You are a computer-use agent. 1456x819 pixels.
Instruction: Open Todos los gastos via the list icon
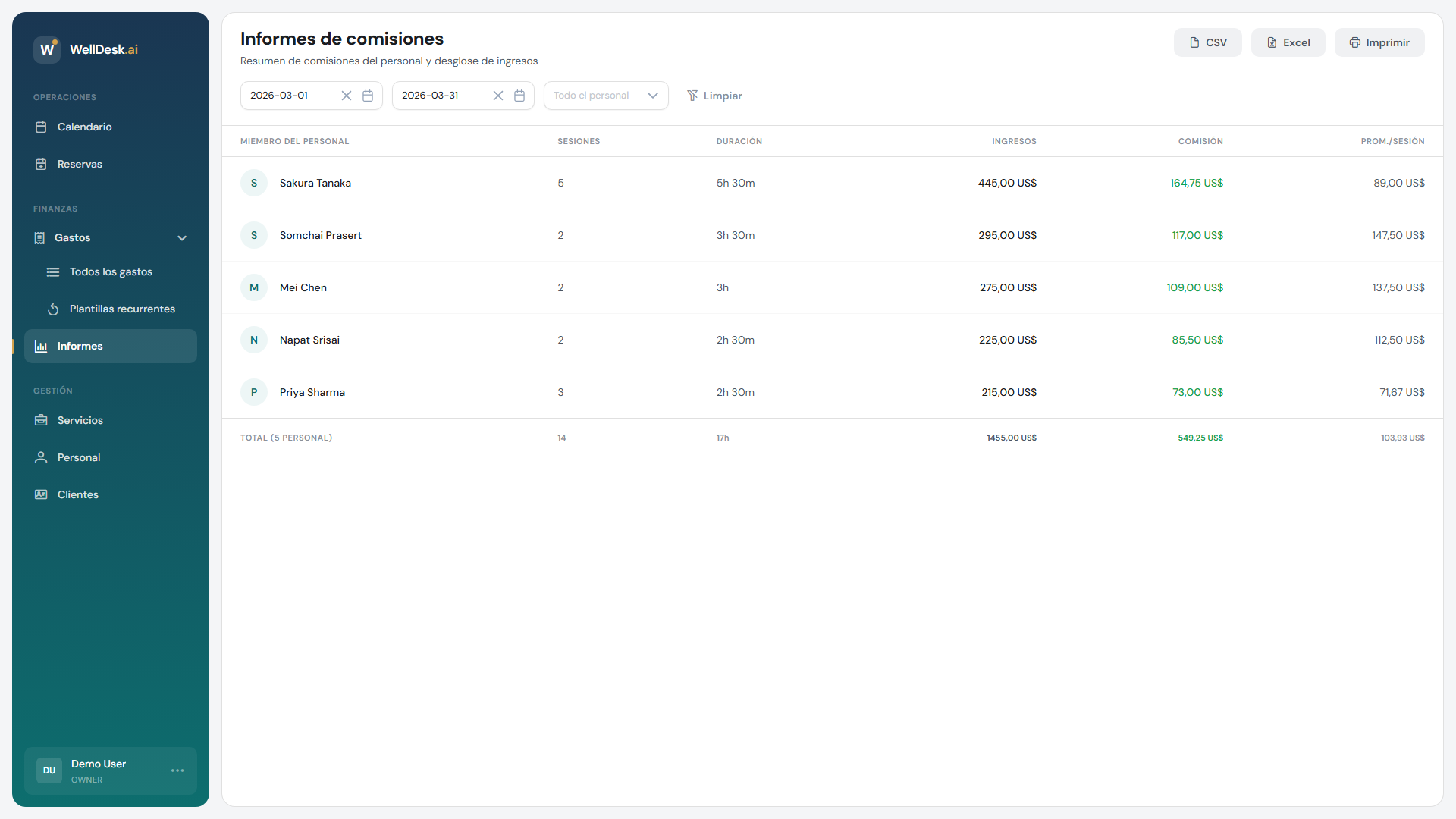coord(53,271)
